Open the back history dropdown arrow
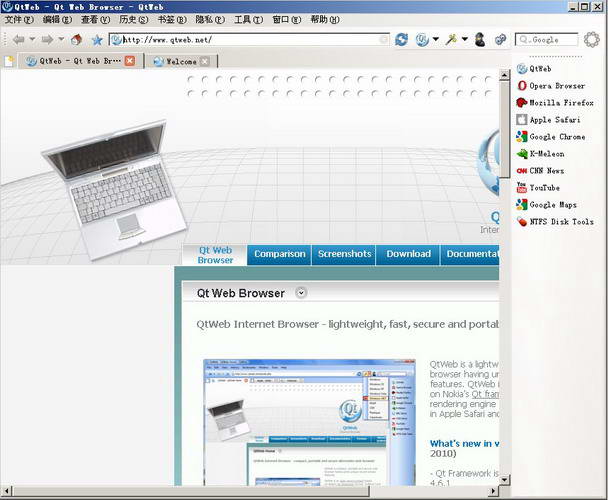The image size is (608, 500). [x=32, y=39]
